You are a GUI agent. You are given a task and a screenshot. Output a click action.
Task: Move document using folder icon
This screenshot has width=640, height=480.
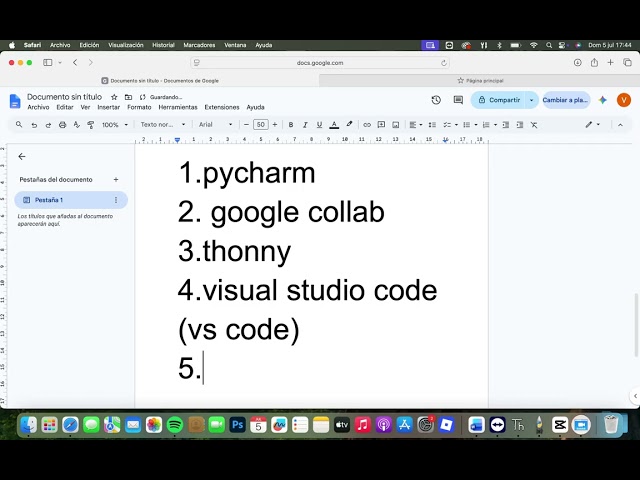pos(128,97)
